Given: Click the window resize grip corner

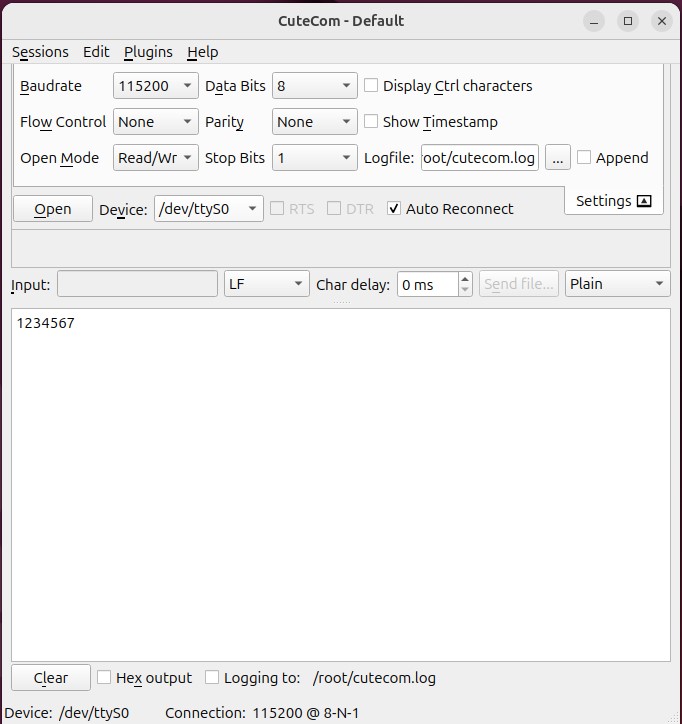Looking at the screenshot, I should pyautogui.click(x=675, y=717).
